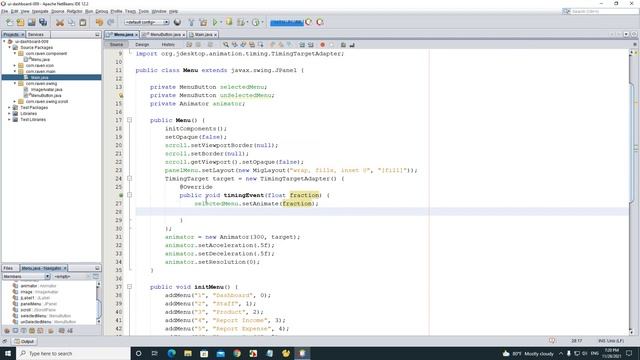
Task: Select ImageAvatar.java in project tree
Action: [47, 89]
